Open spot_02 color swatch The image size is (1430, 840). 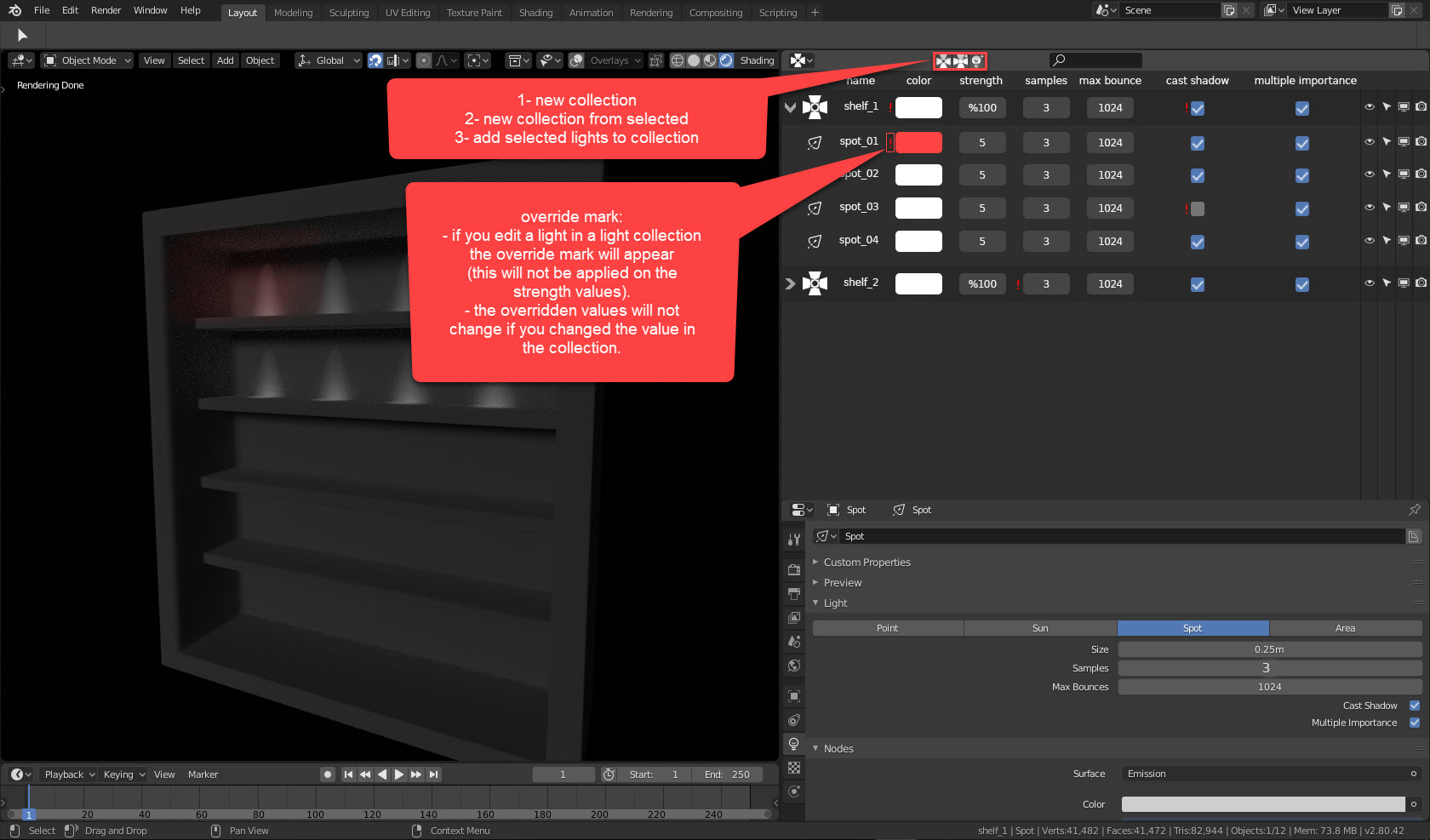(918, 175)
